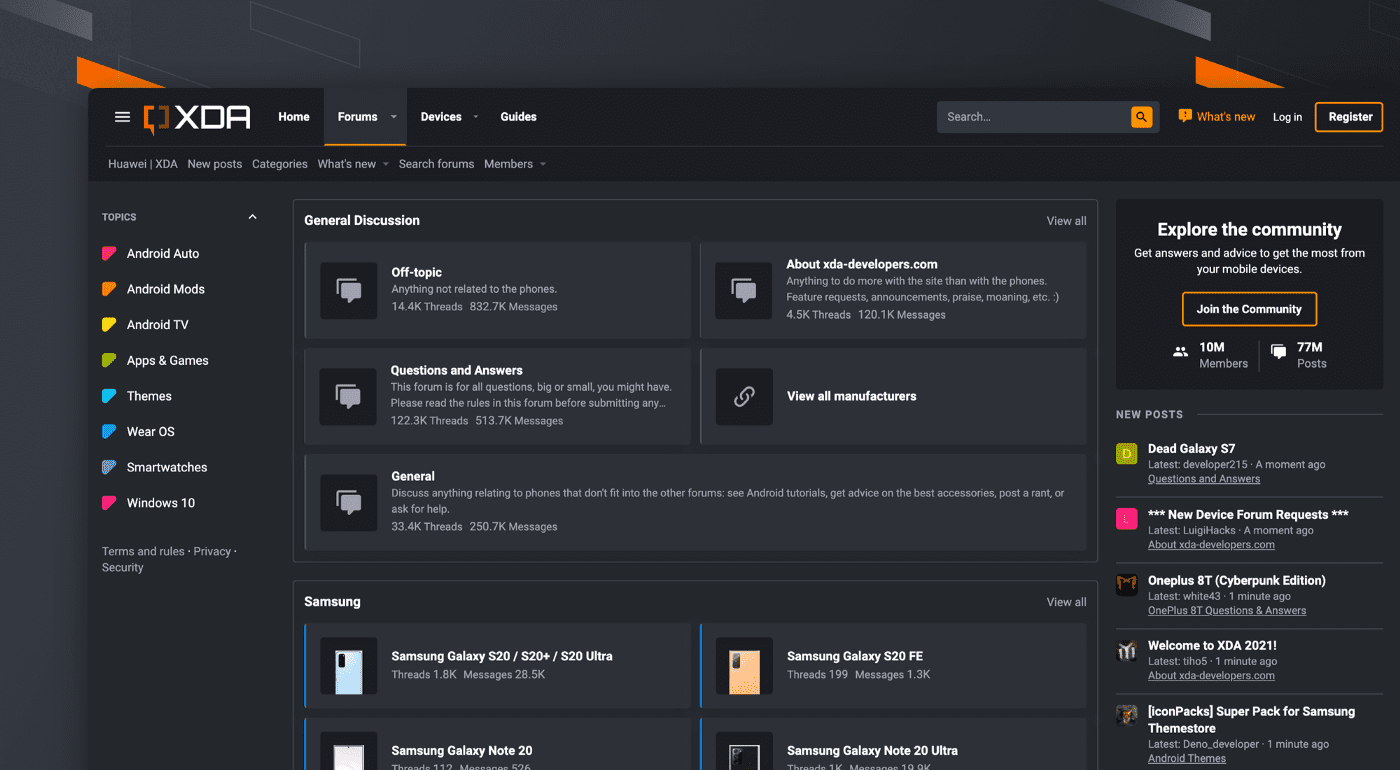Click the "Questions and Answers" link under Dead Galaxy S7
This screenshot has width=1400, height=770.
pos(1204,479)
